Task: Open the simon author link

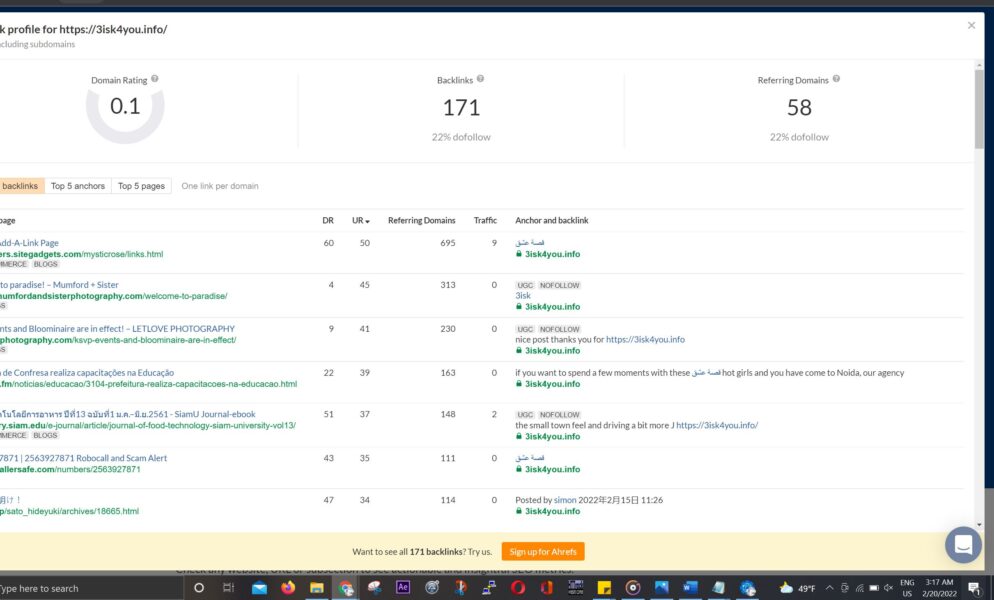Action: [x=565, y=500]
